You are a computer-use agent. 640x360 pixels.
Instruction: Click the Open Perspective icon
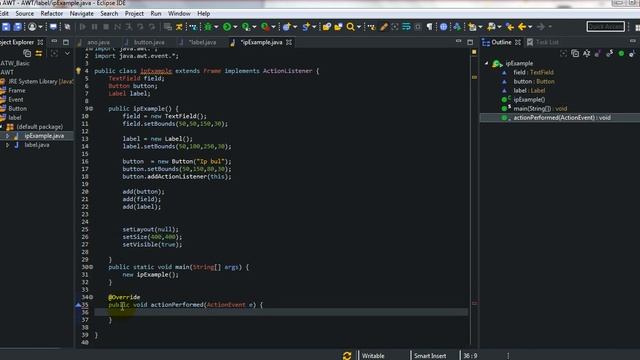[x=637, y=27]
